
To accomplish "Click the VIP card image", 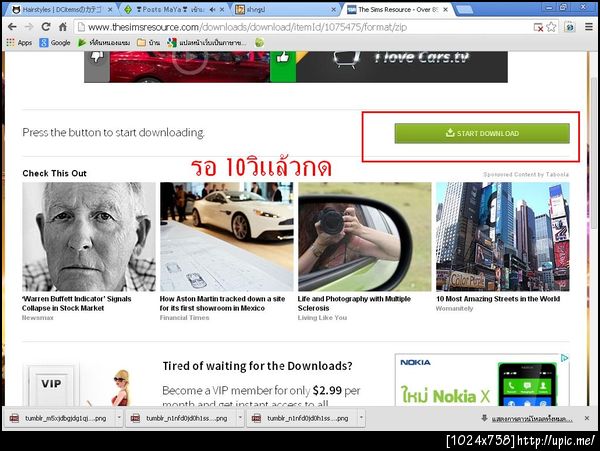I will (x=51, y=384).
